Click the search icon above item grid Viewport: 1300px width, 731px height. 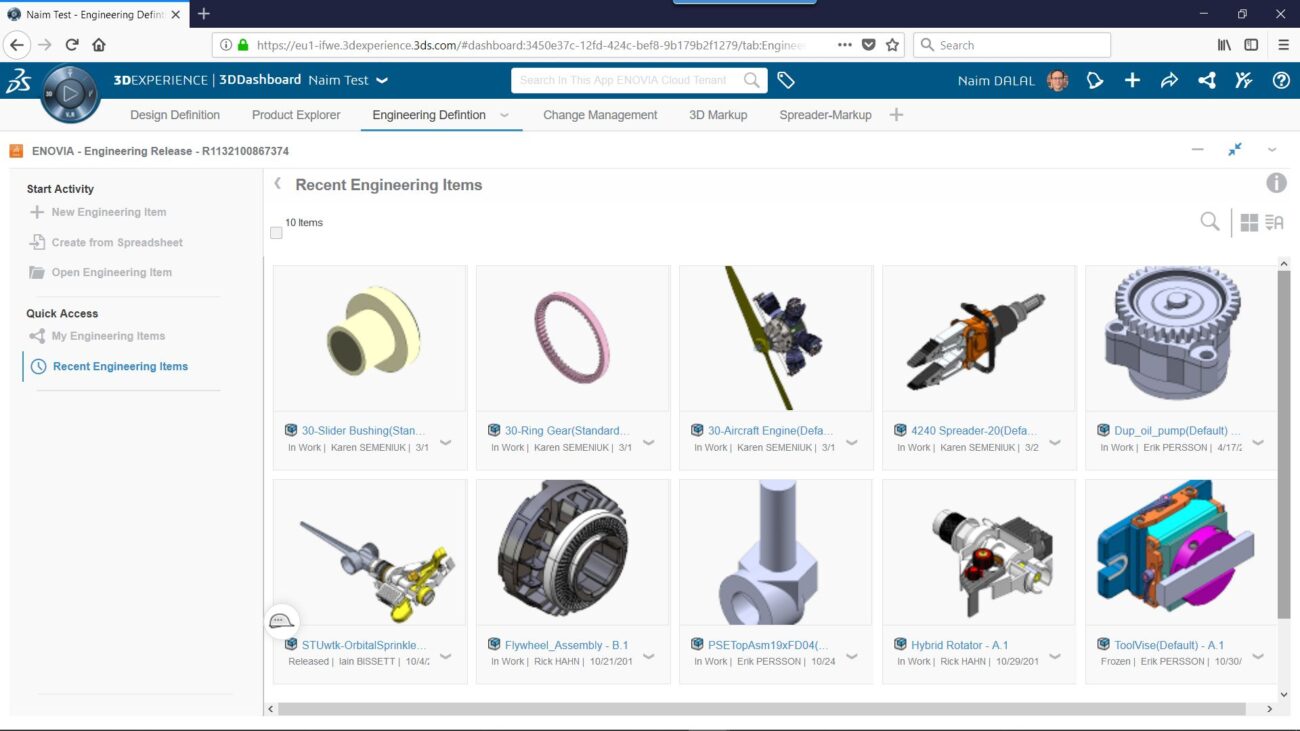tap(1210, 222)
